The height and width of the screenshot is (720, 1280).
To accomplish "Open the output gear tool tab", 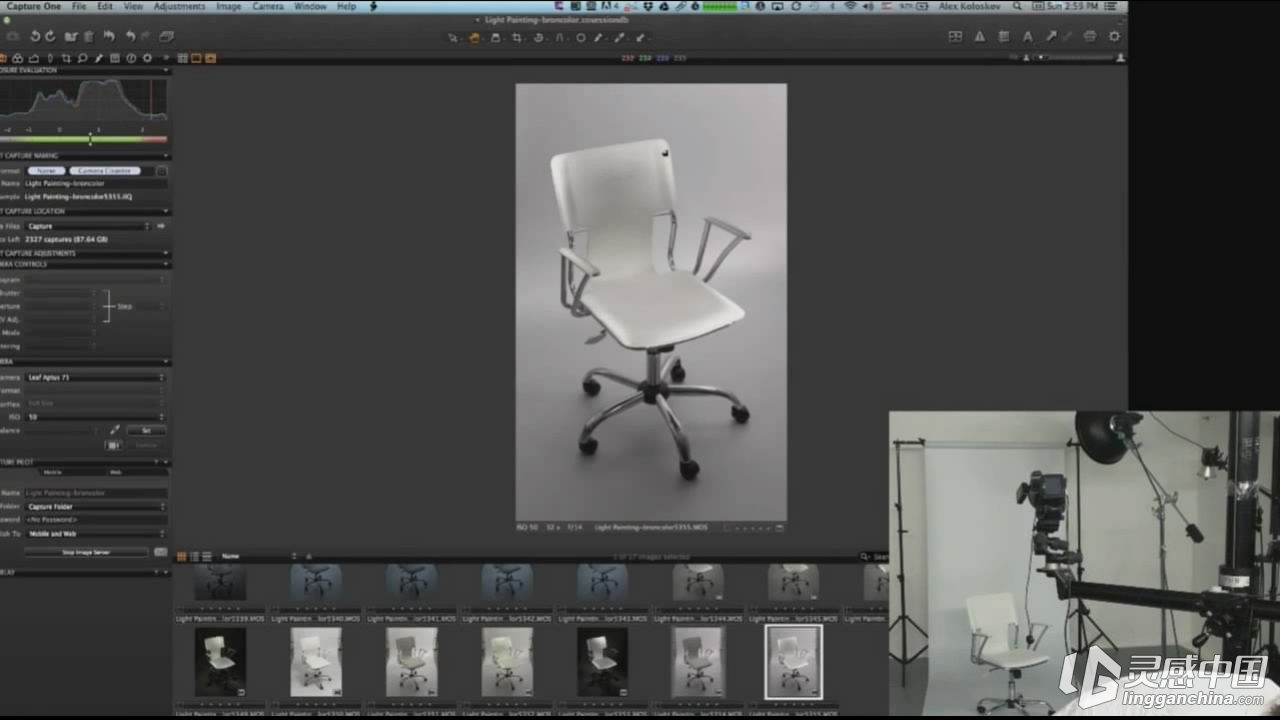I will (x=147, y=58).
